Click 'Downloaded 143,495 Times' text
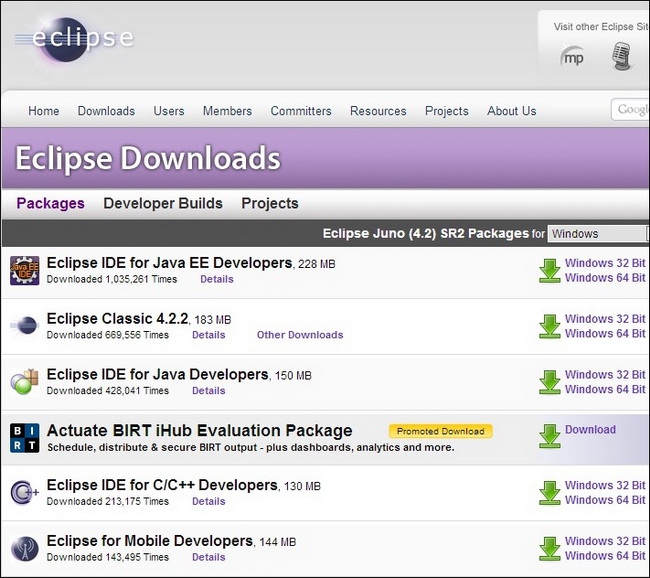 tap(108, 557)
